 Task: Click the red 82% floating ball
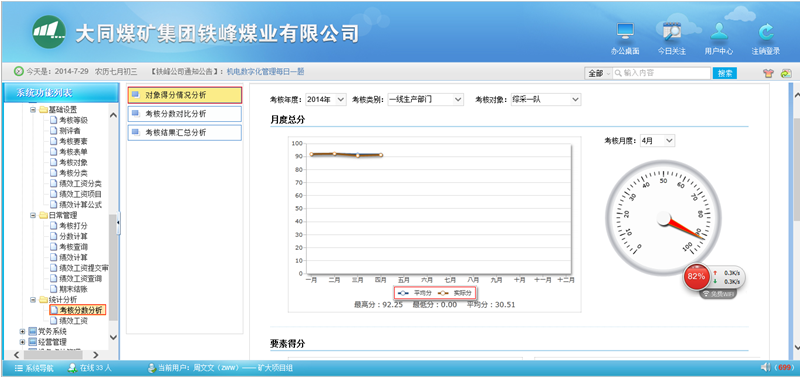point(696,277)
